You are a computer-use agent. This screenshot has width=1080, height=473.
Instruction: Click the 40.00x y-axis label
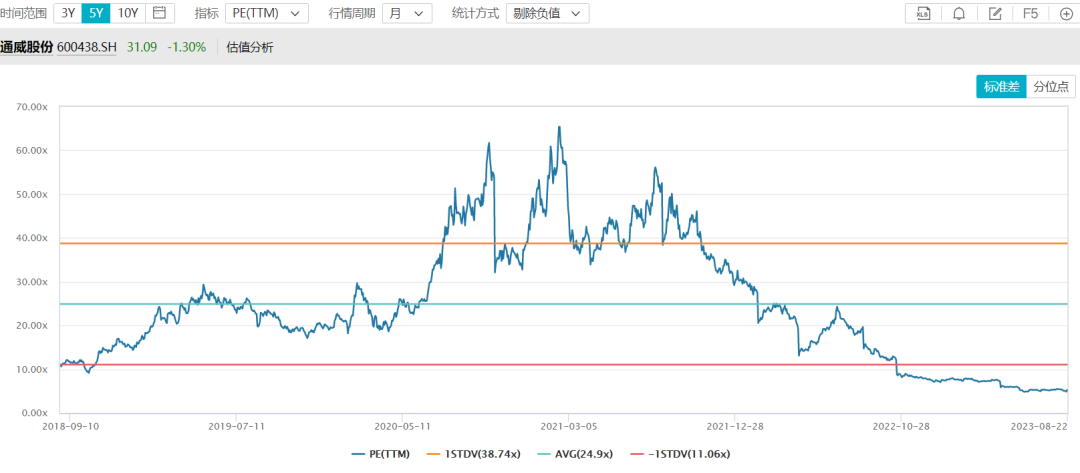[32, 238]
